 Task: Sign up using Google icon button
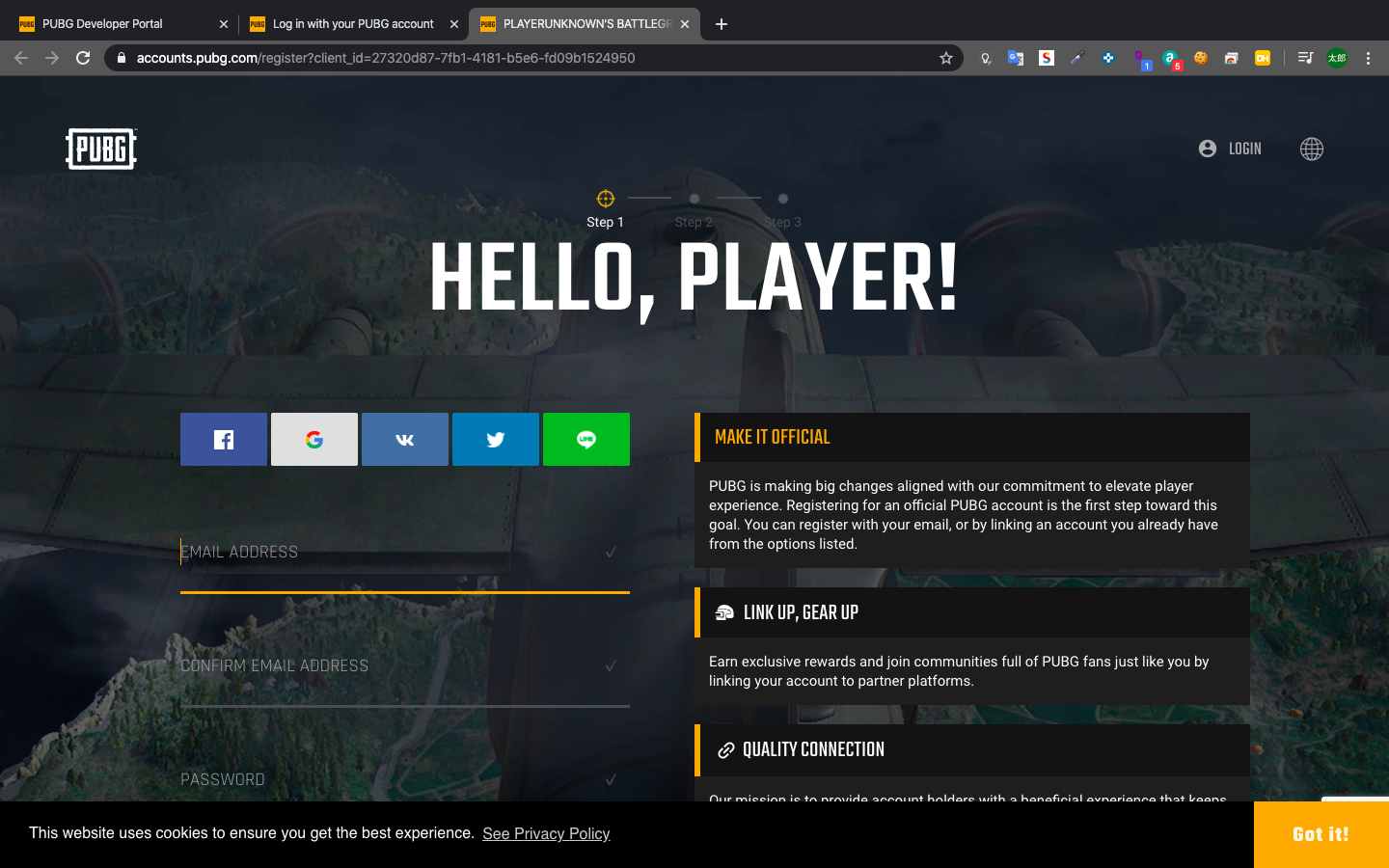pyautogui.click(x=314, y=440)
